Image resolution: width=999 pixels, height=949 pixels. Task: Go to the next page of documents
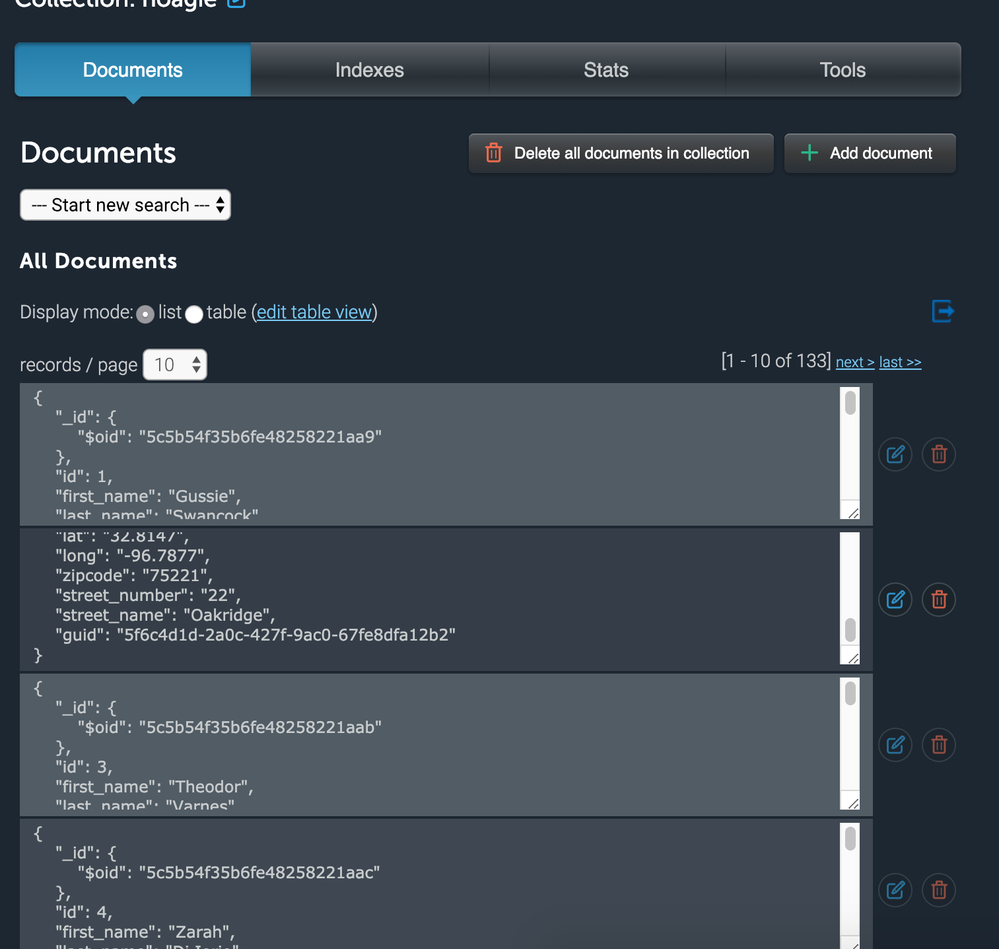(854, 361)
